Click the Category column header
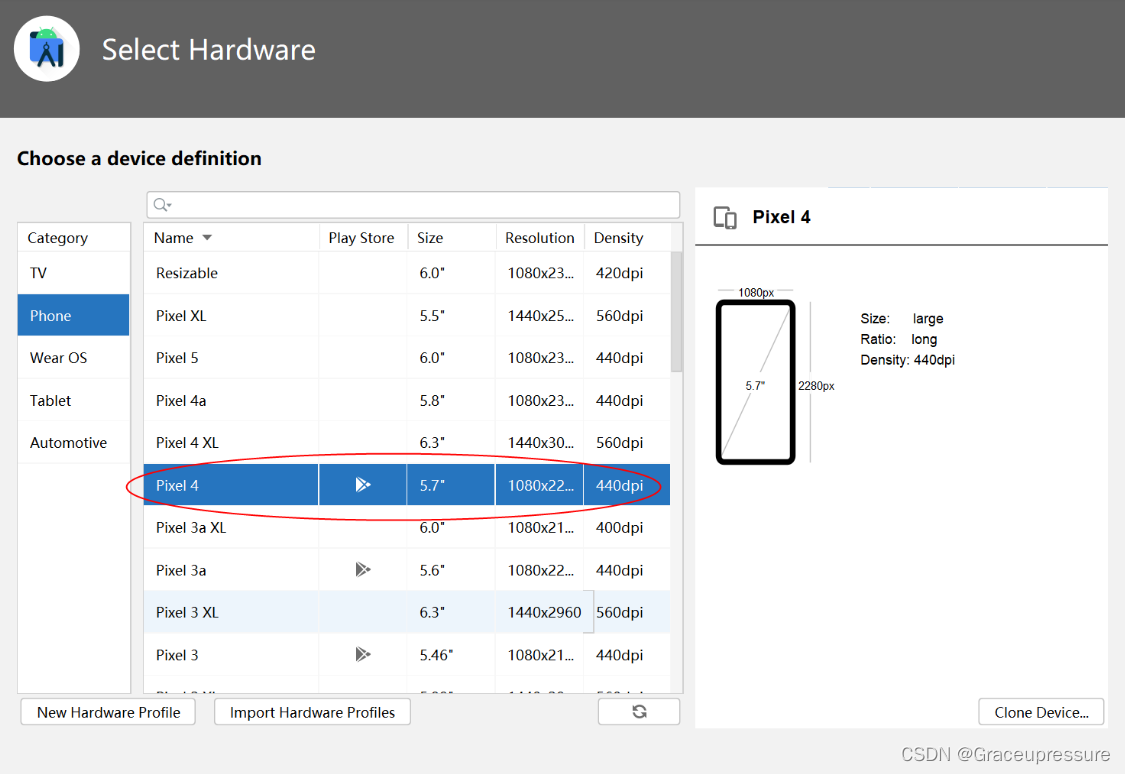Viewport: 1125px width, 774px height. (73, 237)
